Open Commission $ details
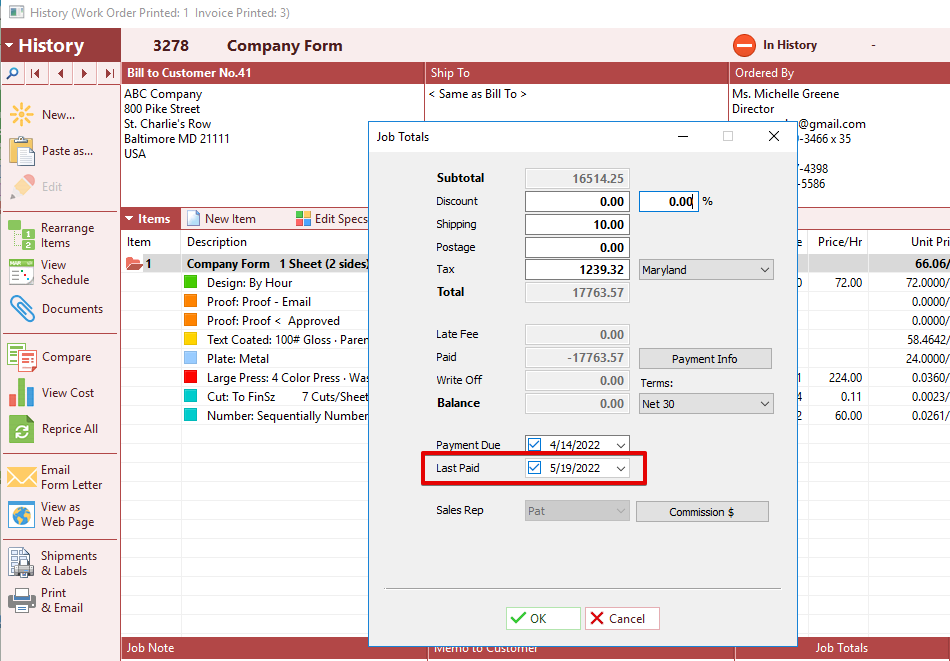This screenshot has width=950, height=661. tap(702, 511)
